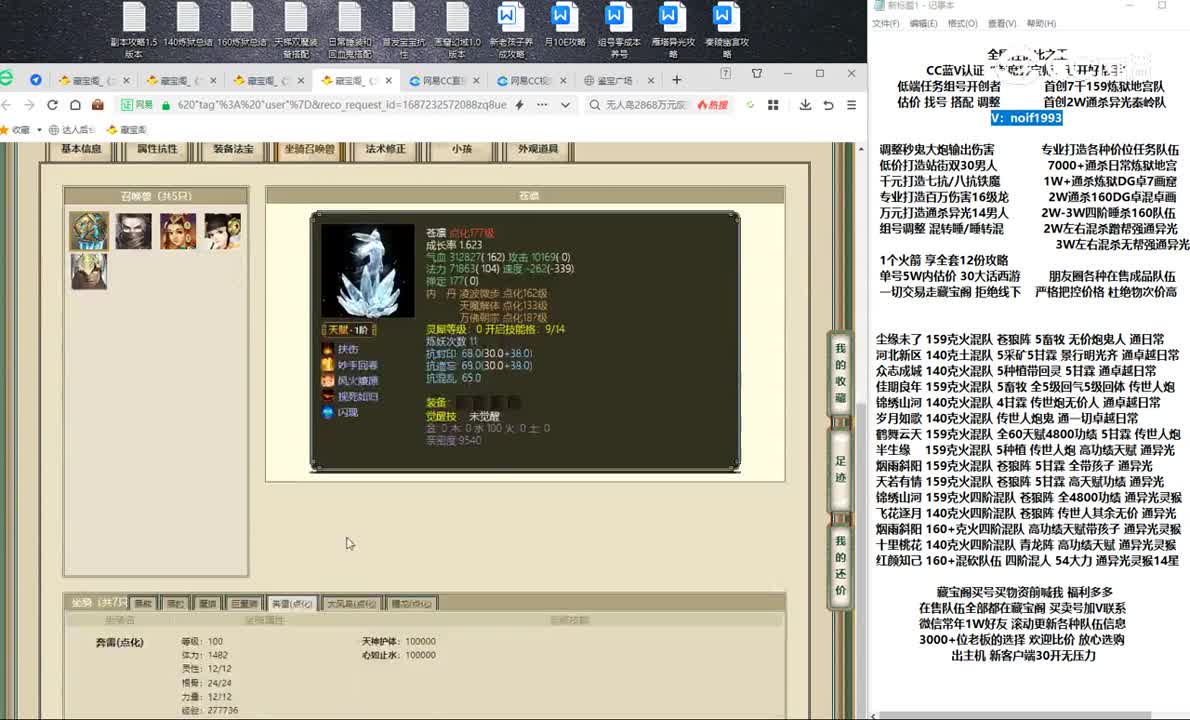Switch to the 坐骑召唤兽 tab
The height and width of the screenshot is (720, 1190).
click(309, 149)
